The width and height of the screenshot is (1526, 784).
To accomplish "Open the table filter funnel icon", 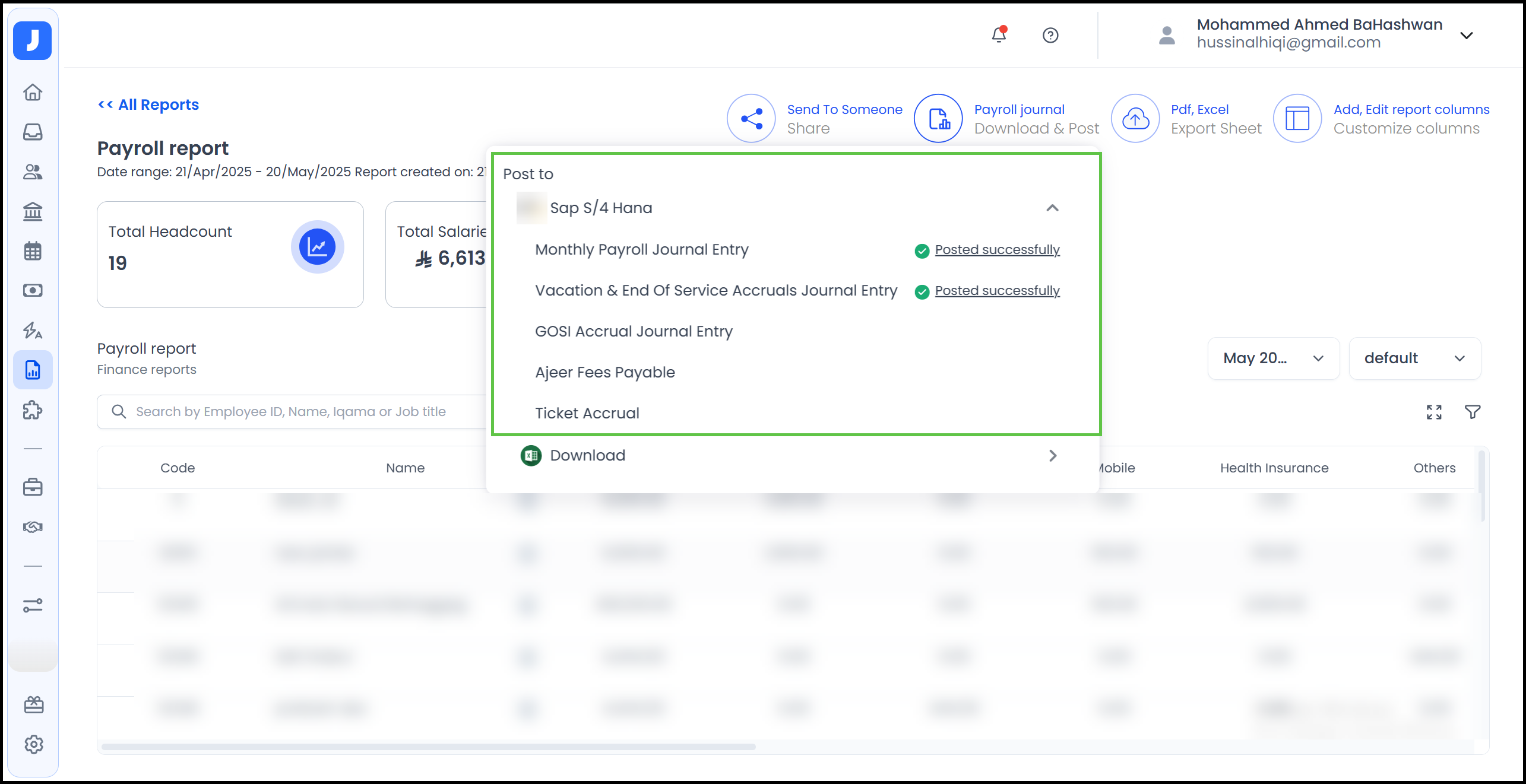I will click(x=1473, y=412).
